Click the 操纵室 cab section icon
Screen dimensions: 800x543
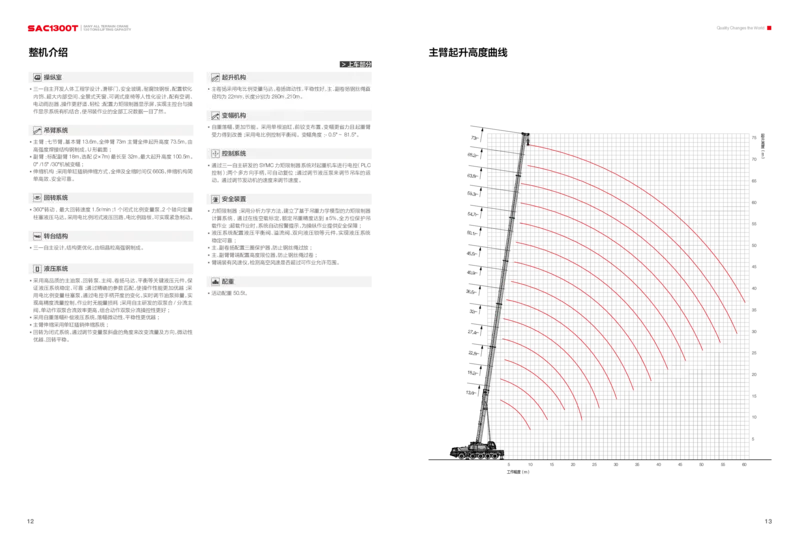click(x=37, y=77)
